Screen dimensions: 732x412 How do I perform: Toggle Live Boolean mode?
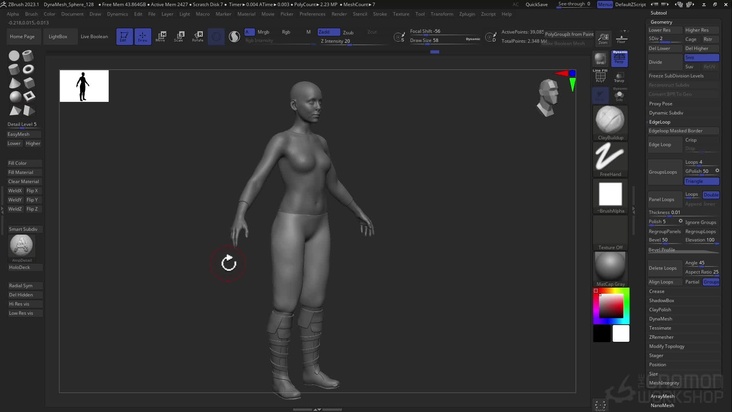click(94, 36)
